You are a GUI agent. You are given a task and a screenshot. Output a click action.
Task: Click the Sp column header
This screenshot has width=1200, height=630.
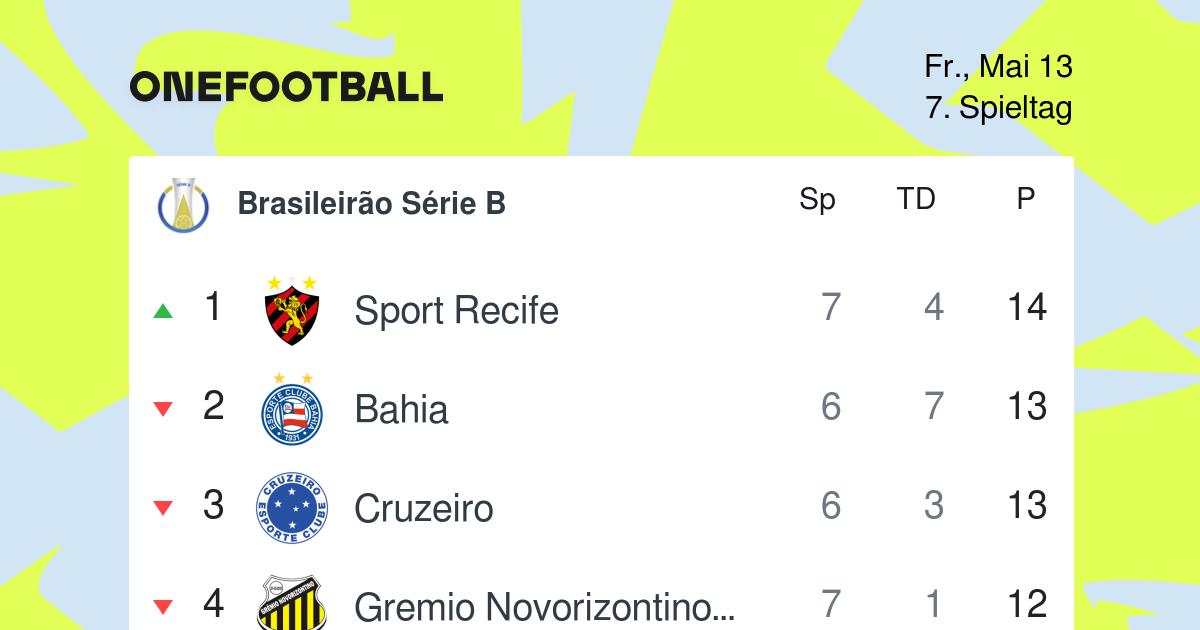point(817,200)
